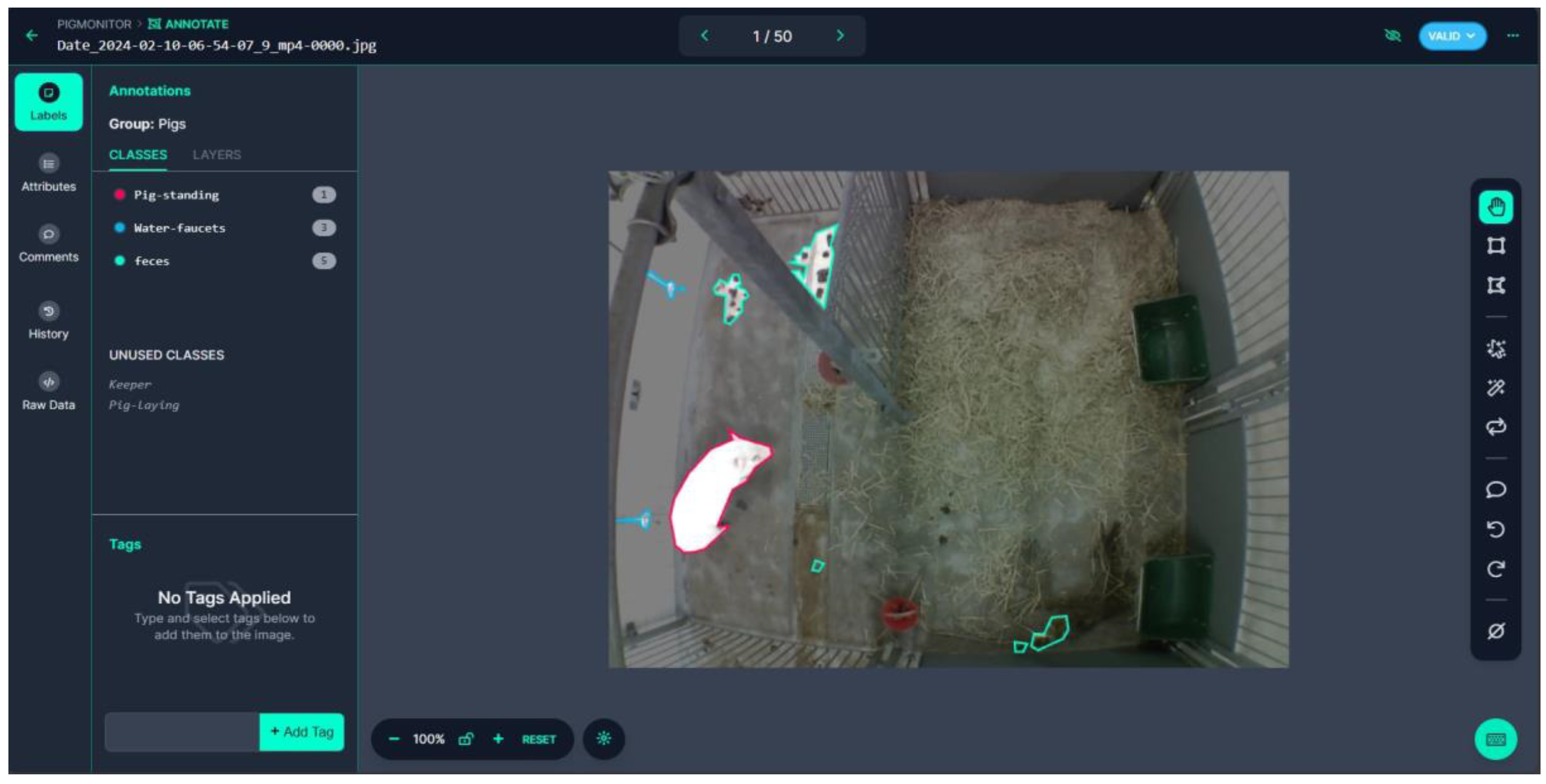Go to next image chevron
Viewport: 1546px width, 784px height.
click(840, 36)
